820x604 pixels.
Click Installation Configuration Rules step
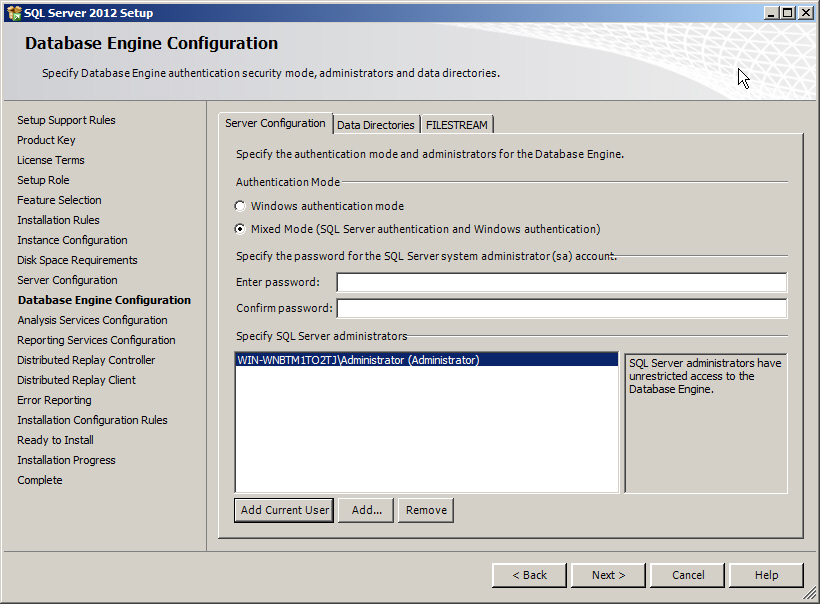pos(92,420)
